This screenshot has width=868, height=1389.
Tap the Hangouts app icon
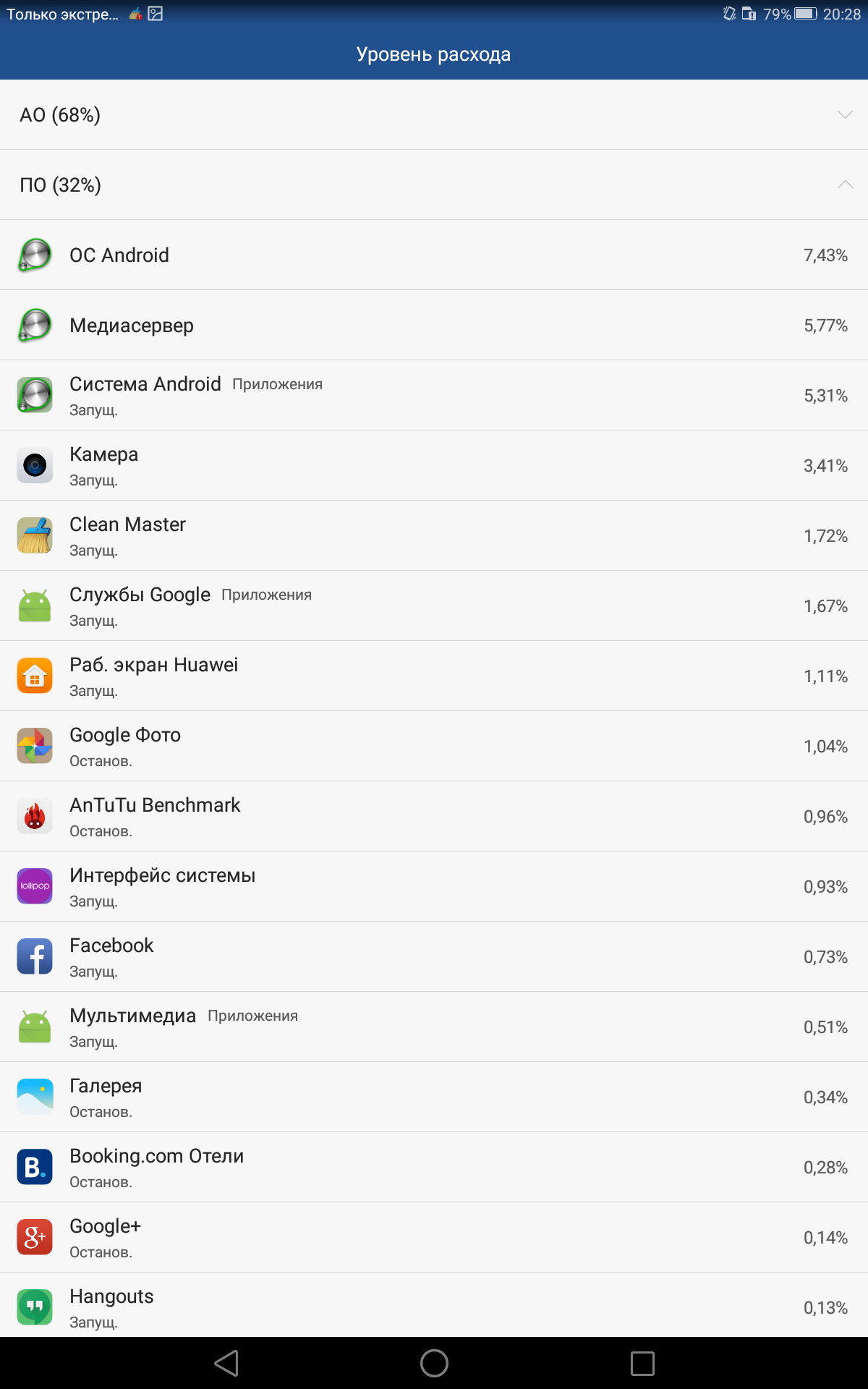coord(35,1307)
